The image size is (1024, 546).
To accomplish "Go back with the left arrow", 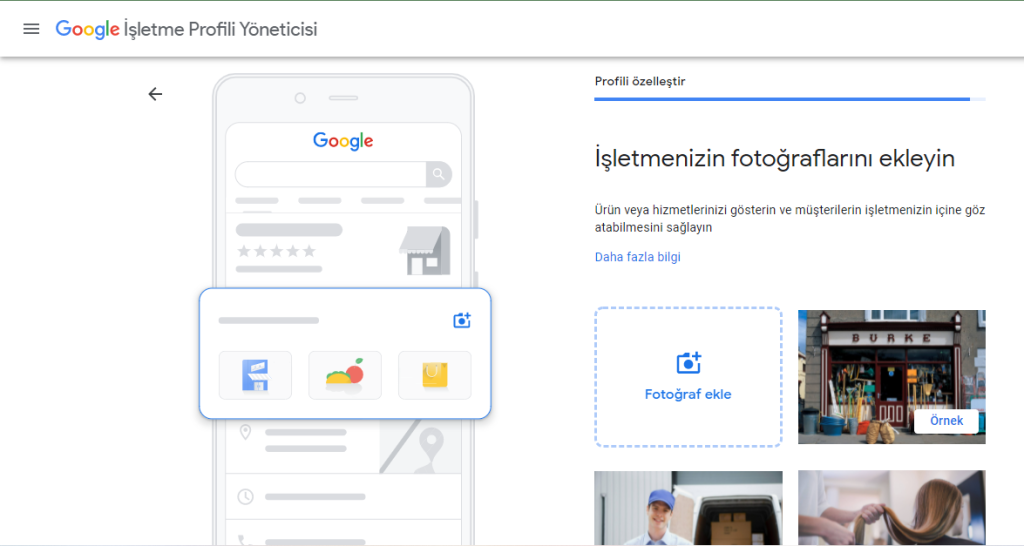I will (x=155, y=94).
